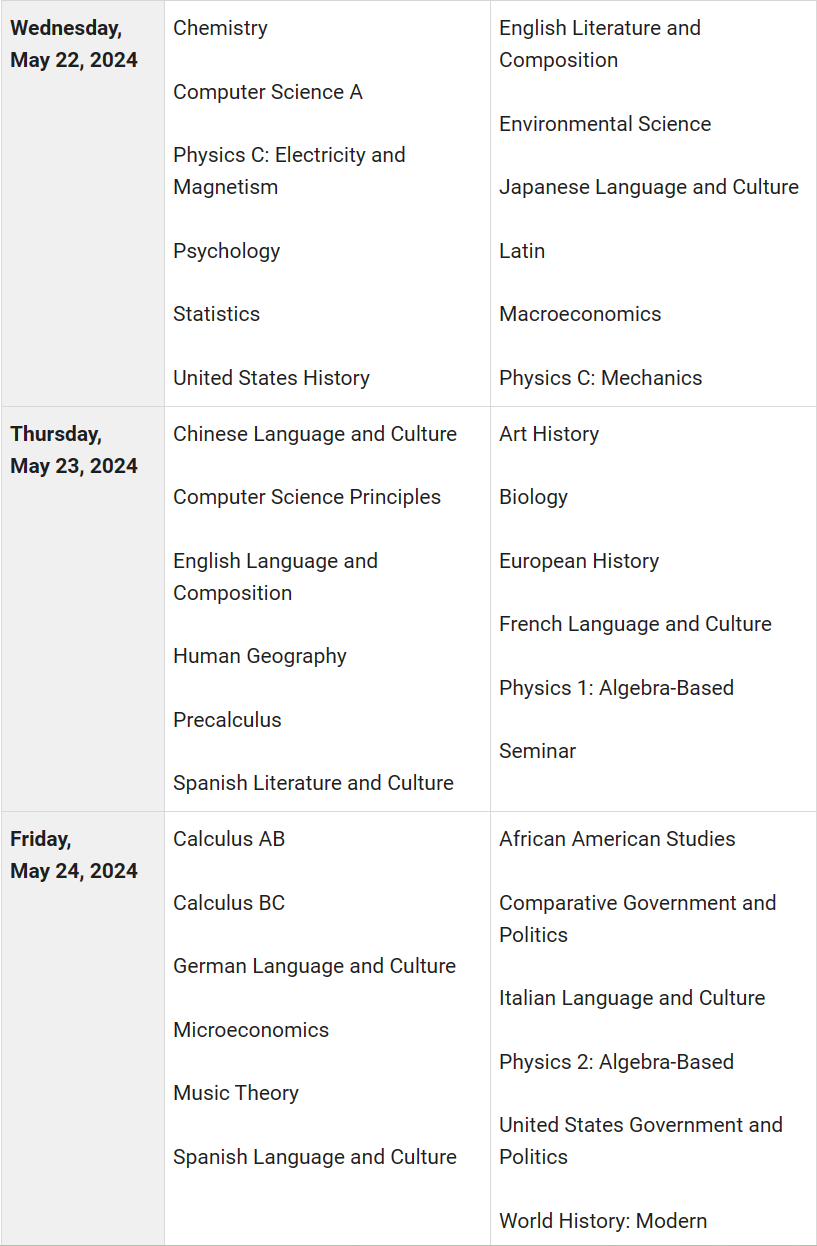The width and height of the screenshot is (817, 1246).
Task: Select Chinese Language and Culture
Action: 315,434
